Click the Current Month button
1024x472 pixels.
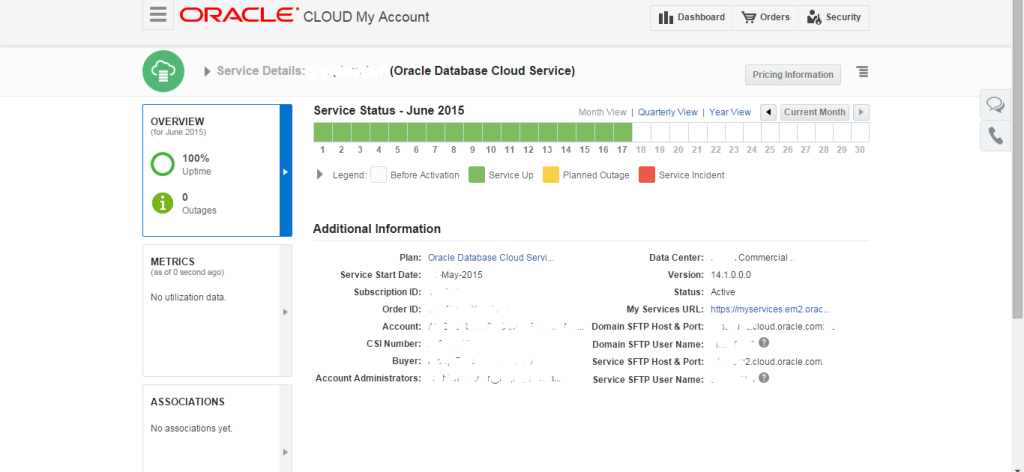point(815,112)
